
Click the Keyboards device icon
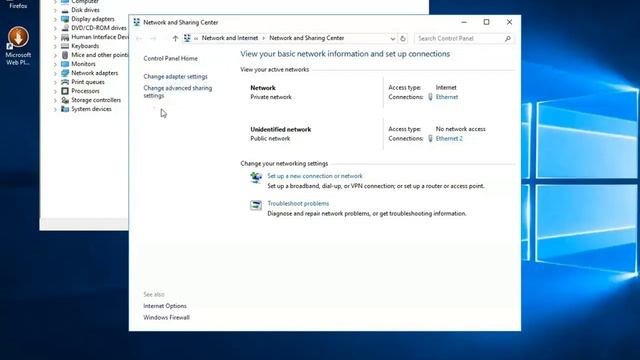pyautogui.click(x=65, y=46)
